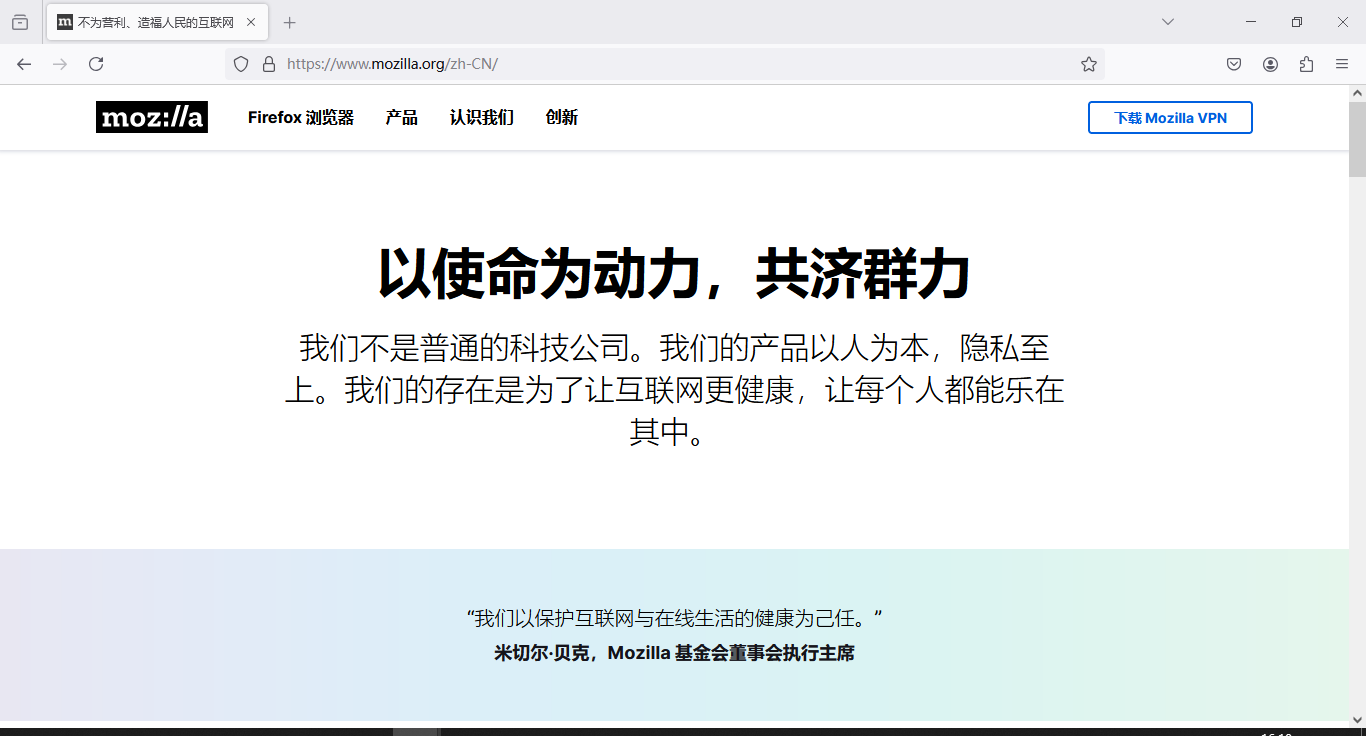Viewport: 1366px width, 736px height.
Task: Save page to Pocket
Action: click(1234, 64)
